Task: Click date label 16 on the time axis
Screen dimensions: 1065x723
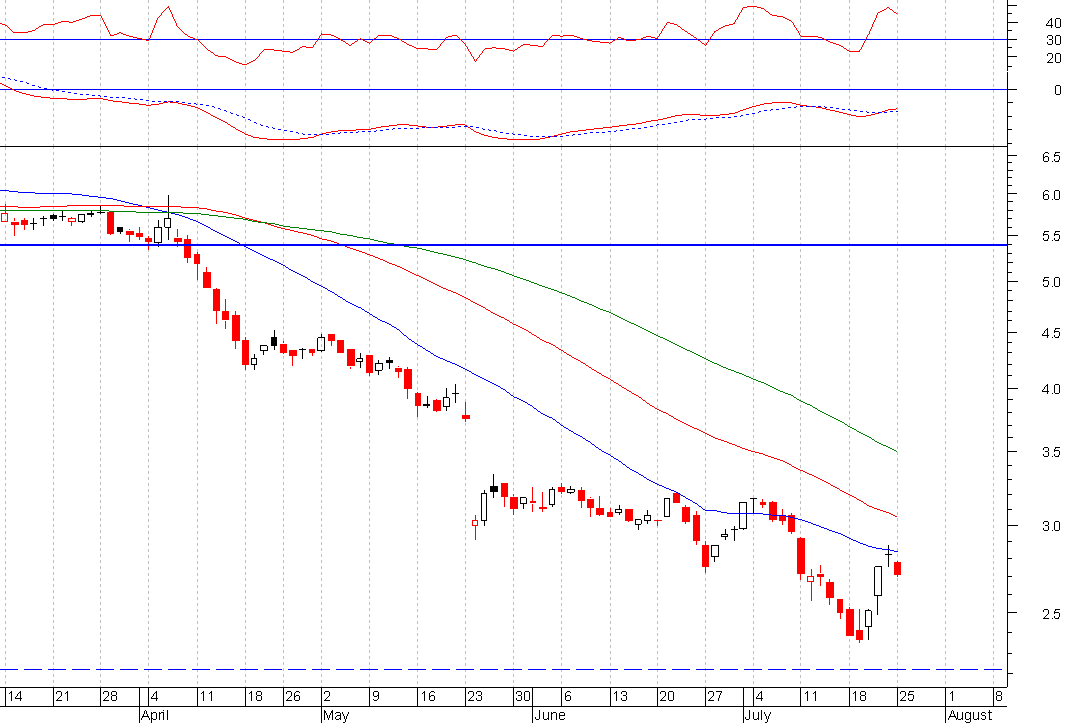Action: pos(427,696)
